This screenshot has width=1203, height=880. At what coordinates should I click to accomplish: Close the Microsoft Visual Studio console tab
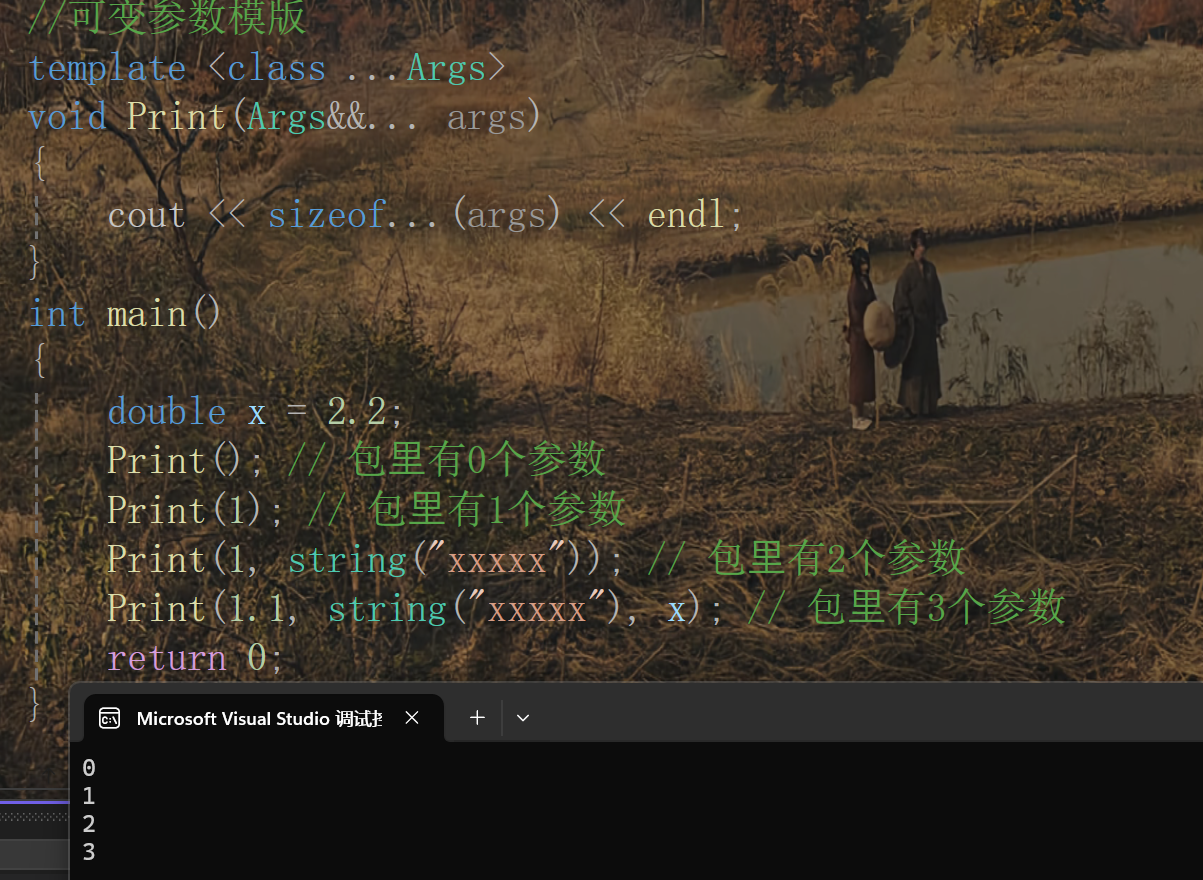point(412,718)
